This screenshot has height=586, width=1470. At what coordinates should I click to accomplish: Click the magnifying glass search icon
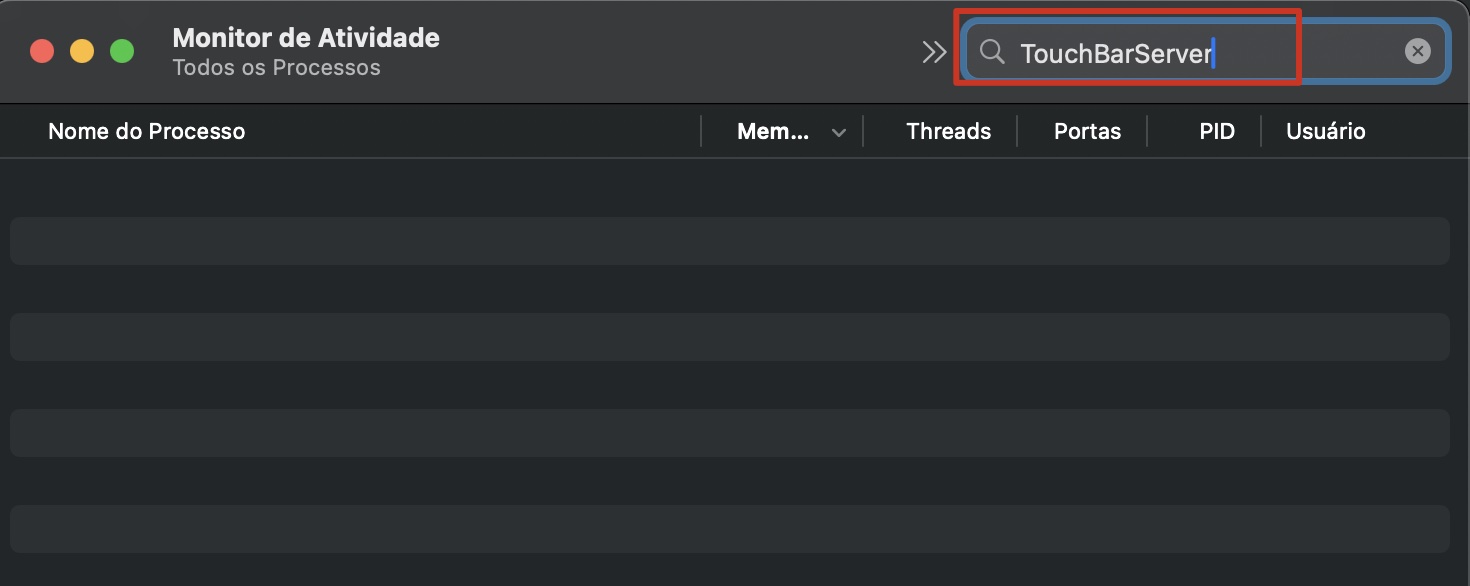pyautogui.click(x=991, y=52)
